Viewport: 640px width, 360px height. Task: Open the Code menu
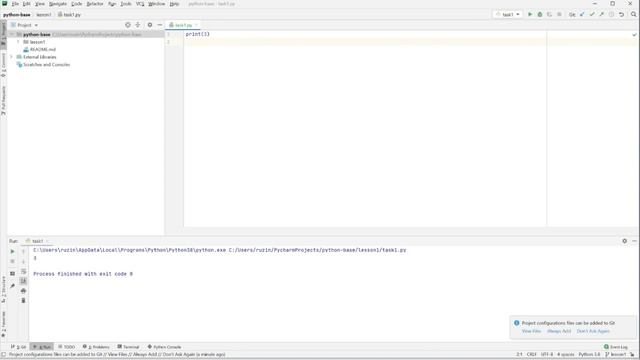77,4
